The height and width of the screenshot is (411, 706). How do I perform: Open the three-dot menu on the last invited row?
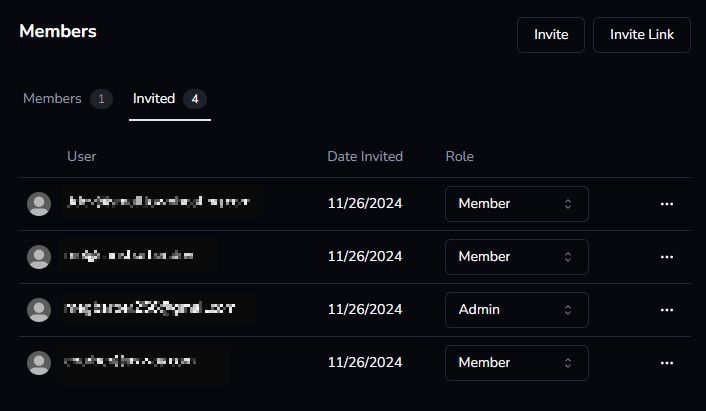click(667, 363)
